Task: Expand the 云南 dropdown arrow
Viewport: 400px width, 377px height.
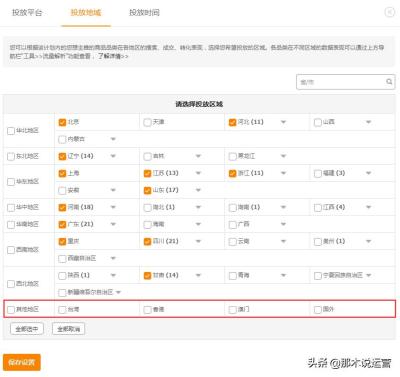Action: 283,241
